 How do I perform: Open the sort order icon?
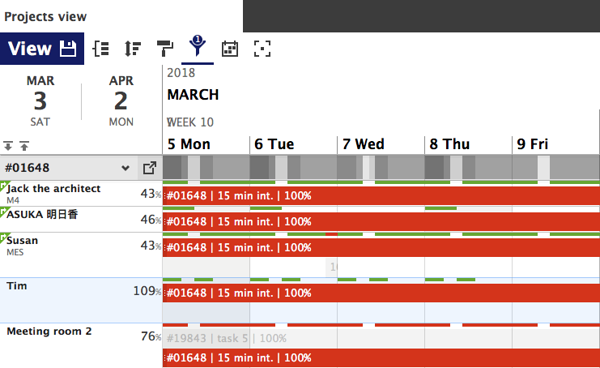coord(133,49)
